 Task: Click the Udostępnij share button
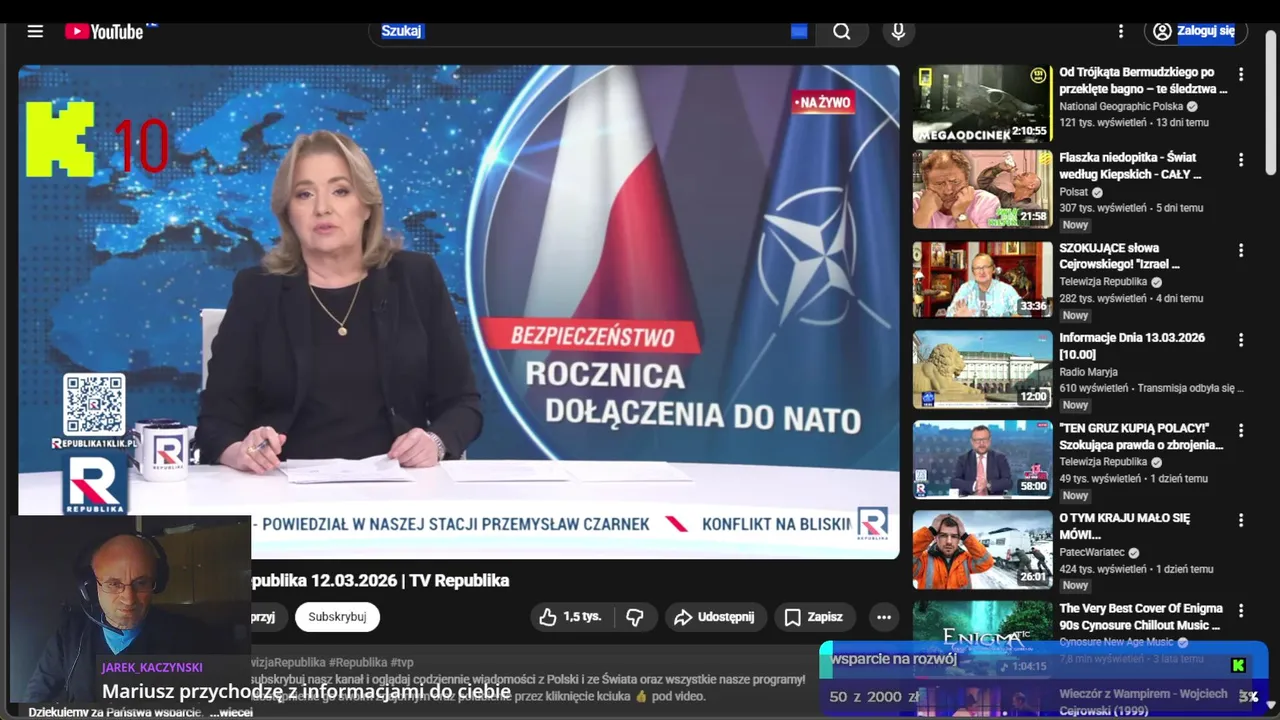tap(715, 617)
